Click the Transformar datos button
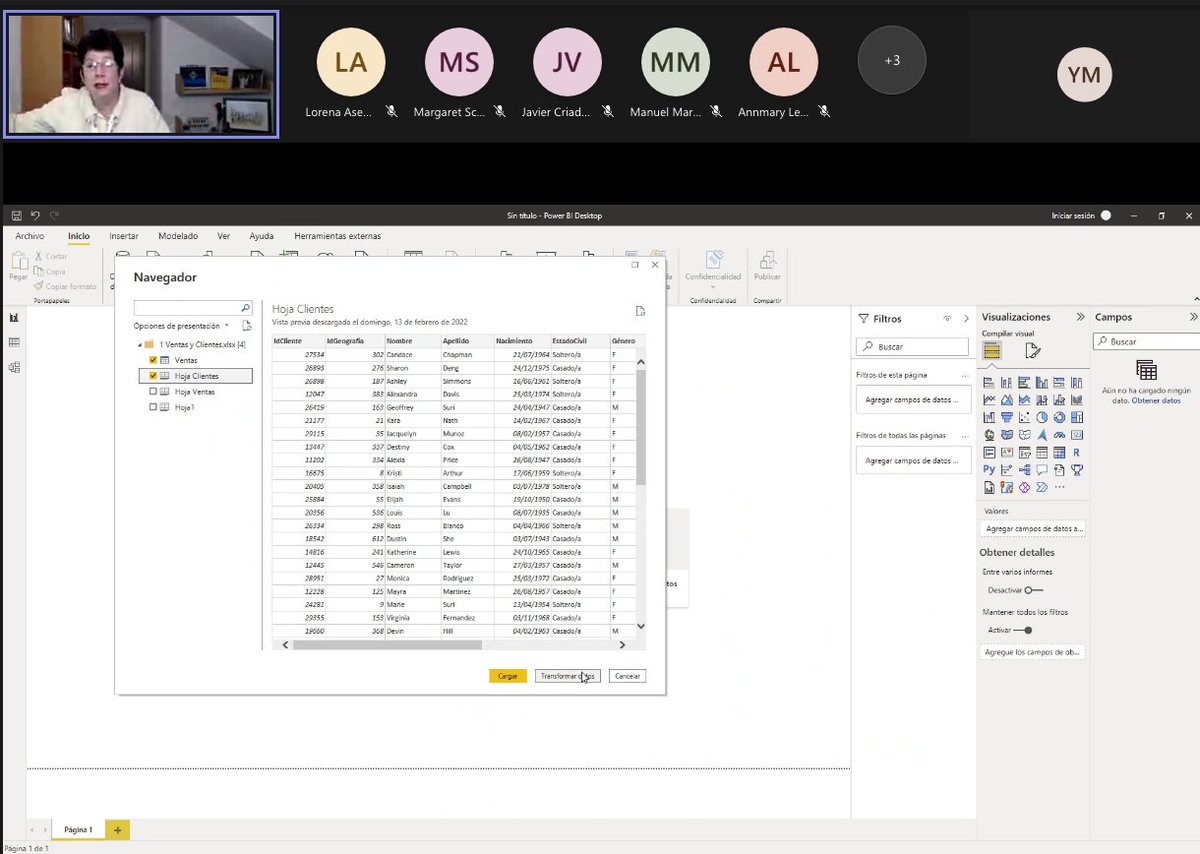The width and height of the screenshot is (1200, 854). tap(567, 676)
